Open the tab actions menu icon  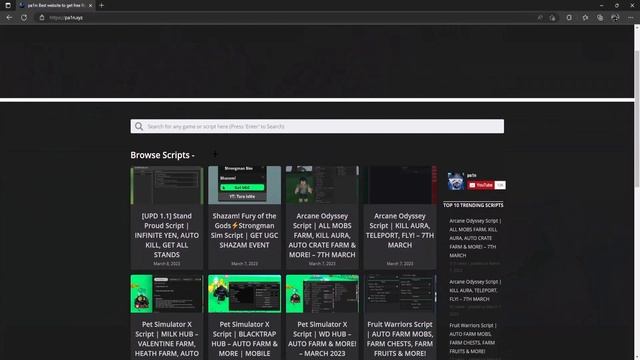pyautogui.click(x=8, y=5)
